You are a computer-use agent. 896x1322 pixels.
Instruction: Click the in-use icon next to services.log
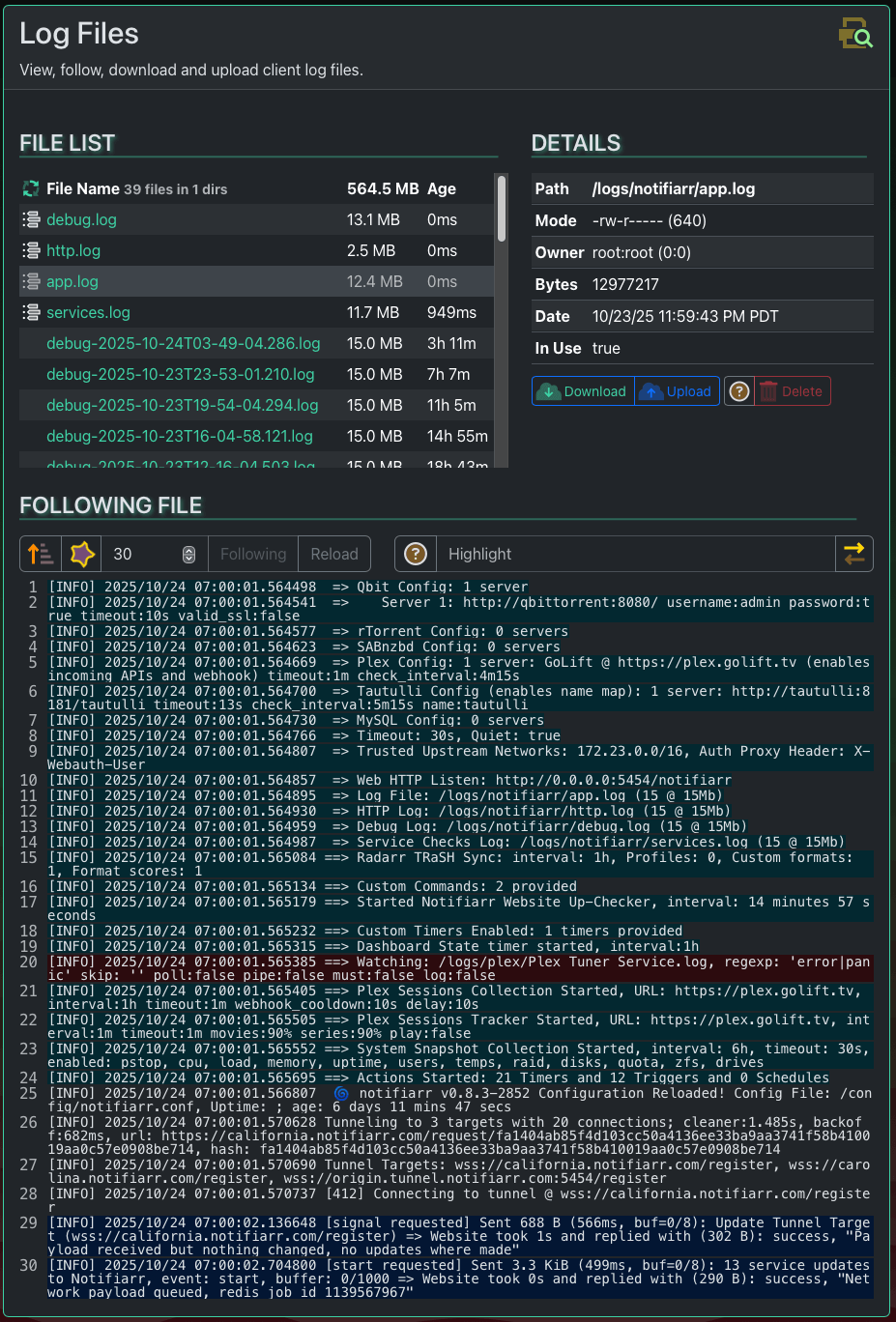[31, 312]
